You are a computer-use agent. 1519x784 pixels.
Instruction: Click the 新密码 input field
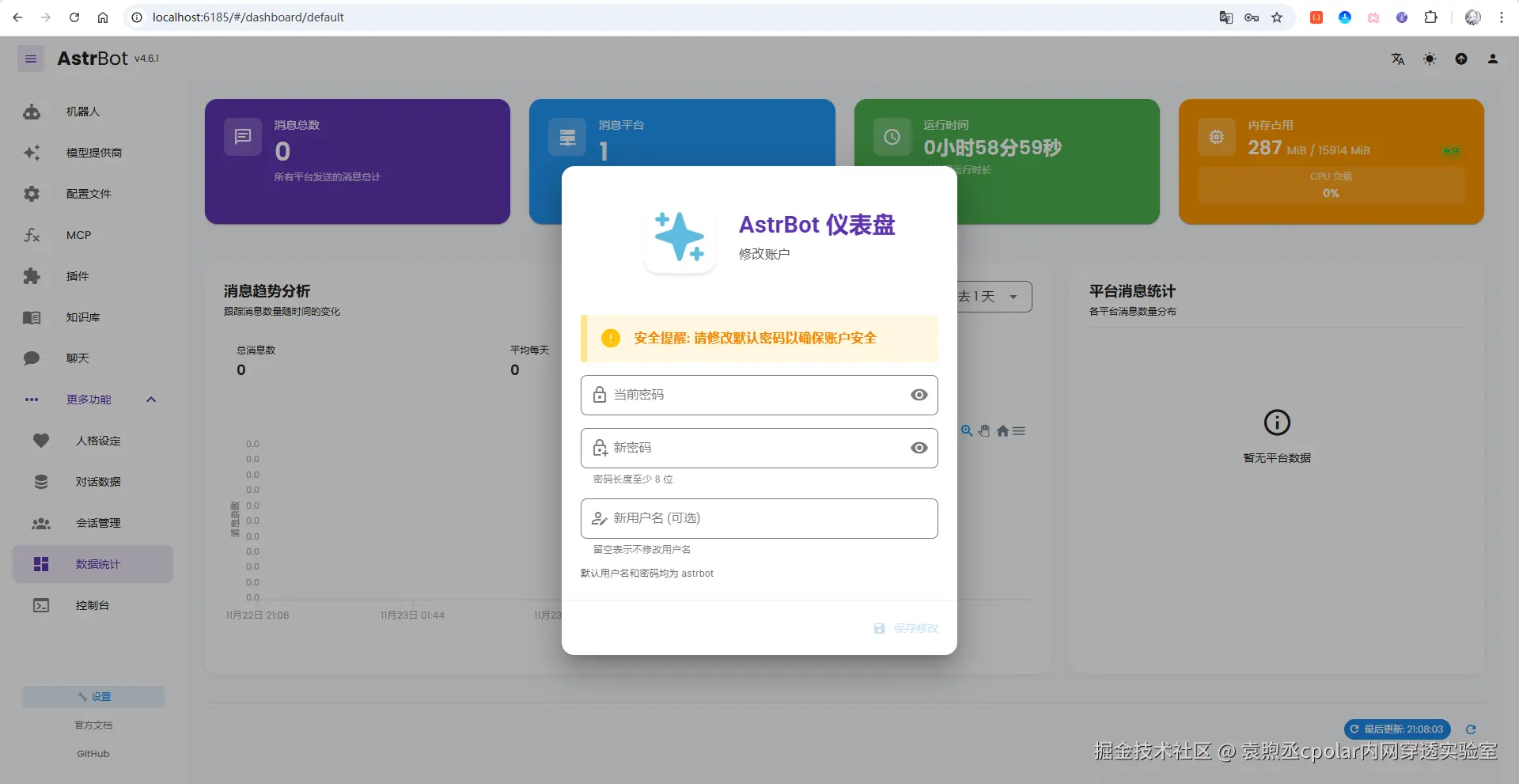tap(759, 448)
